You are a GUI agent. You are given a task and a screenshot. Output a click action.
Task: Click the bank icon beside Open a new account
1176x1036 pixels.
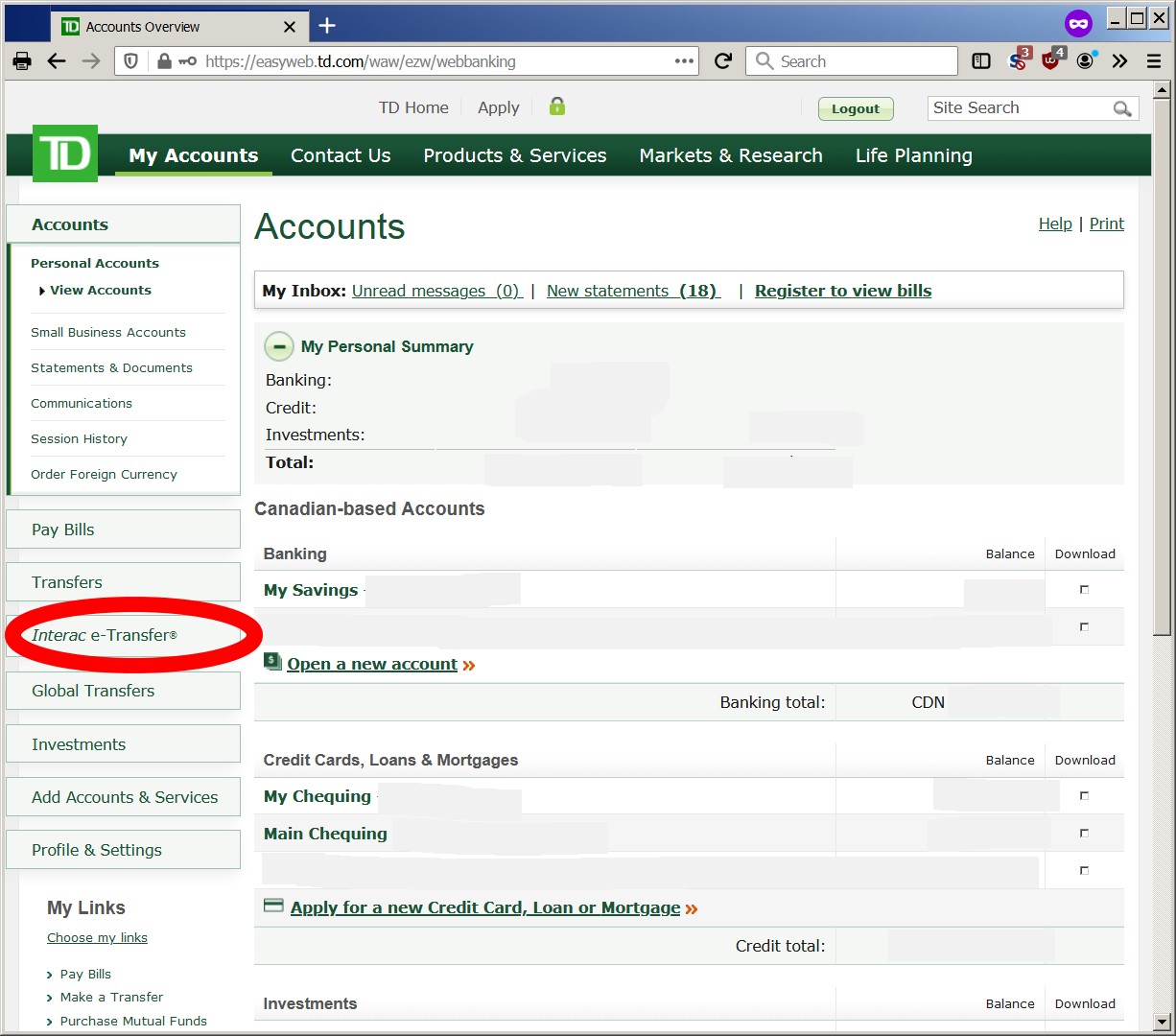click(x=270, y=663)
